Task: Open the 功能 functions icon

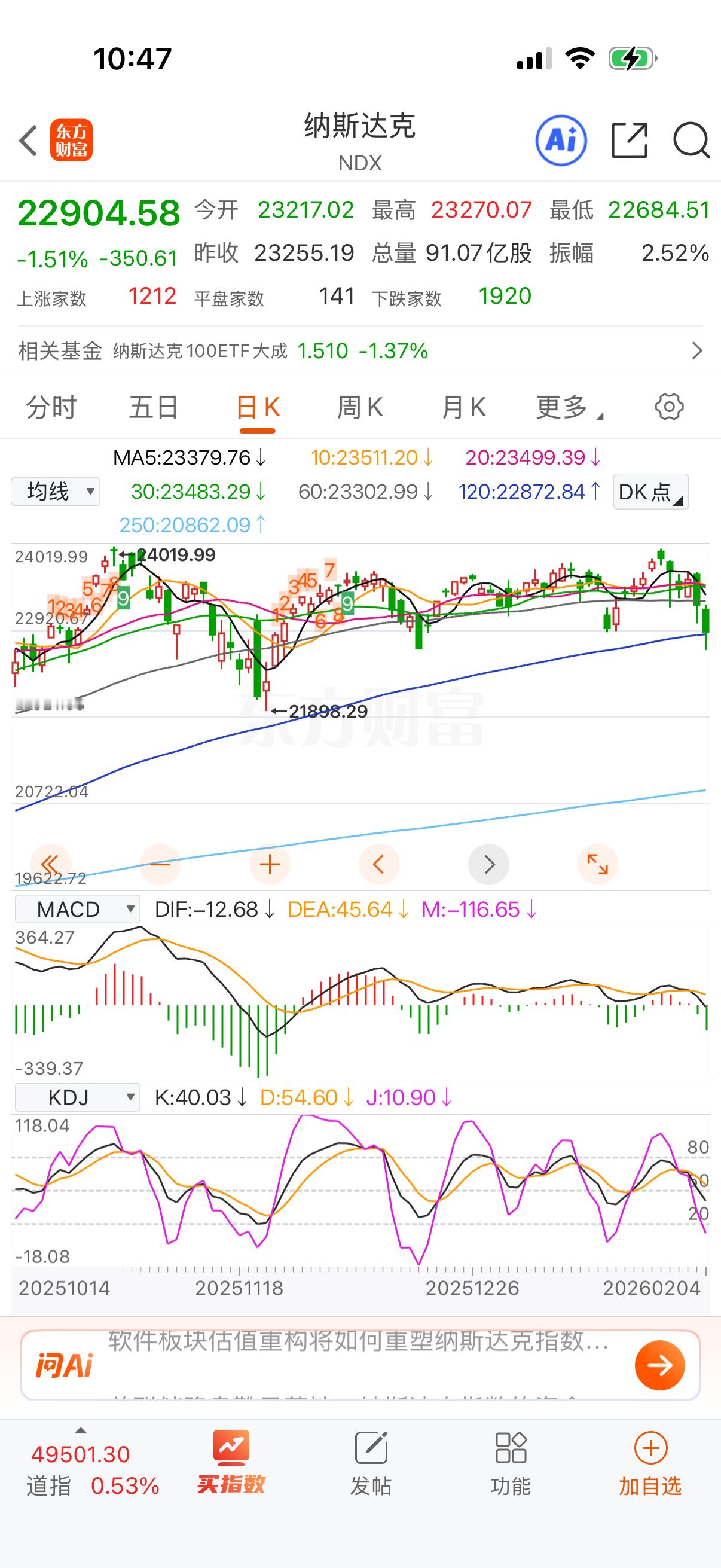Action: [511, 1464]
